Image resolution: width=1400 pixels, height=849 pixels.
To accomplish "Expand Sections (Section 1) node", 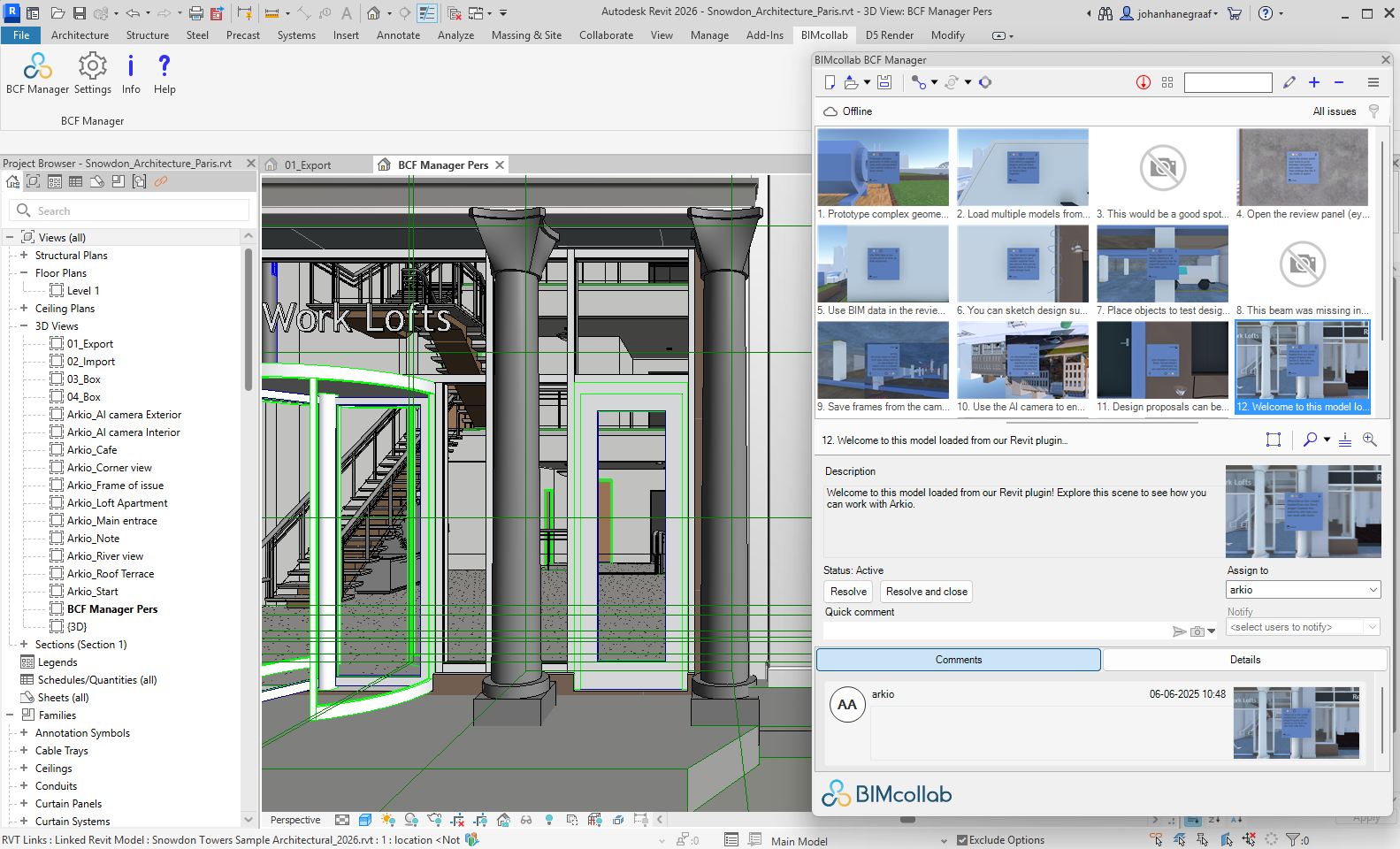I will (x=24, y=645).
